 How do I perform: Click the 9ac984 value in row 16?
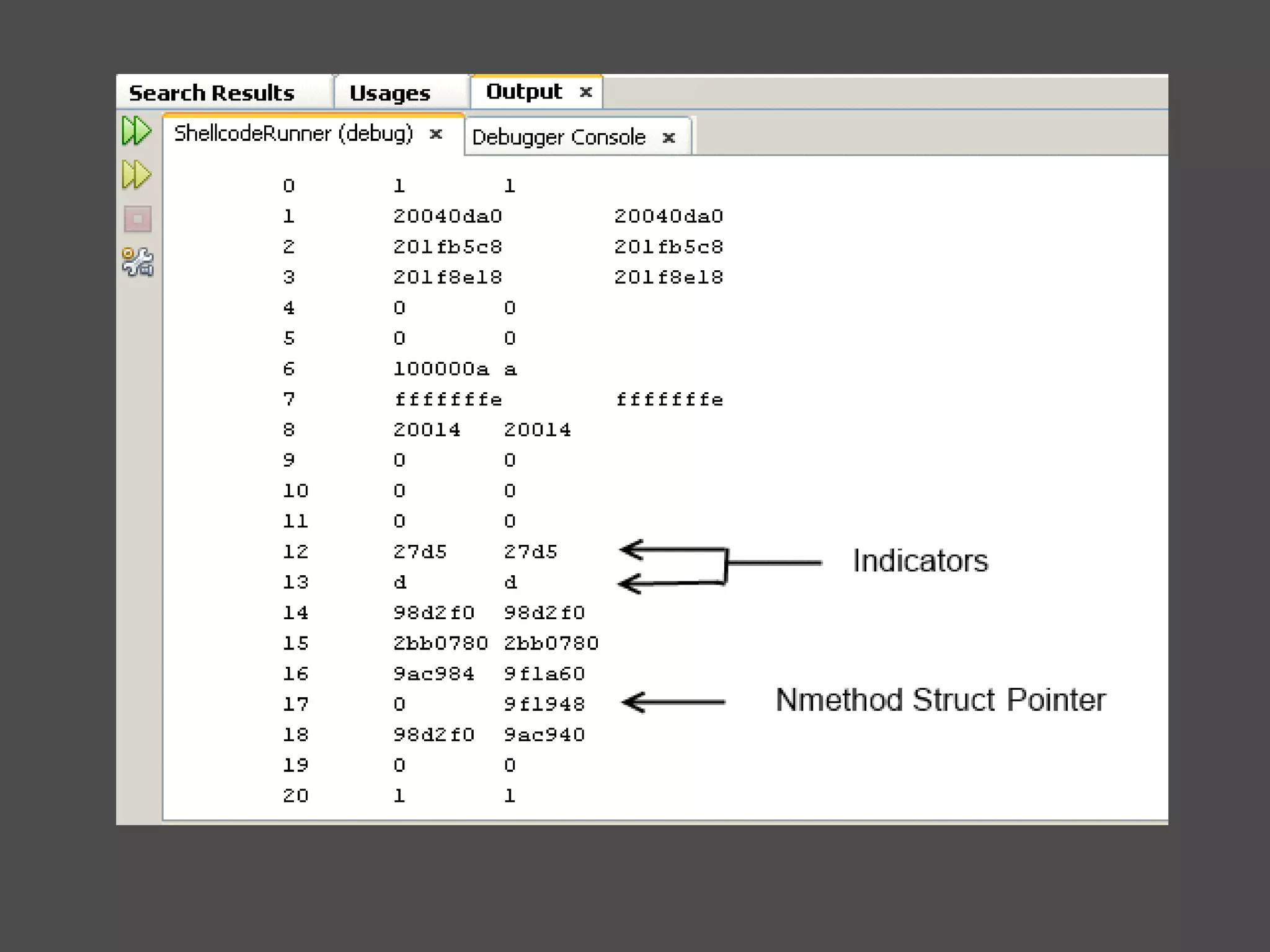point(433,673)
